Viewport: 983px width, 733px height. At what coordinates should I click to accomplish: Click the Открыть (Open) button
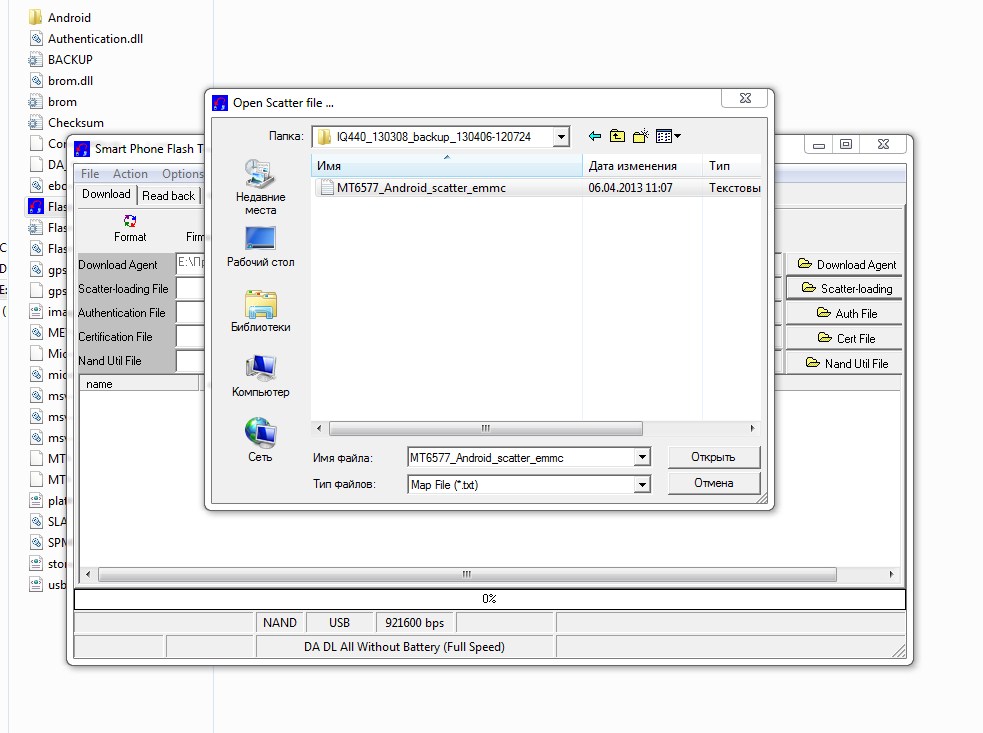(x=713, y=457)
